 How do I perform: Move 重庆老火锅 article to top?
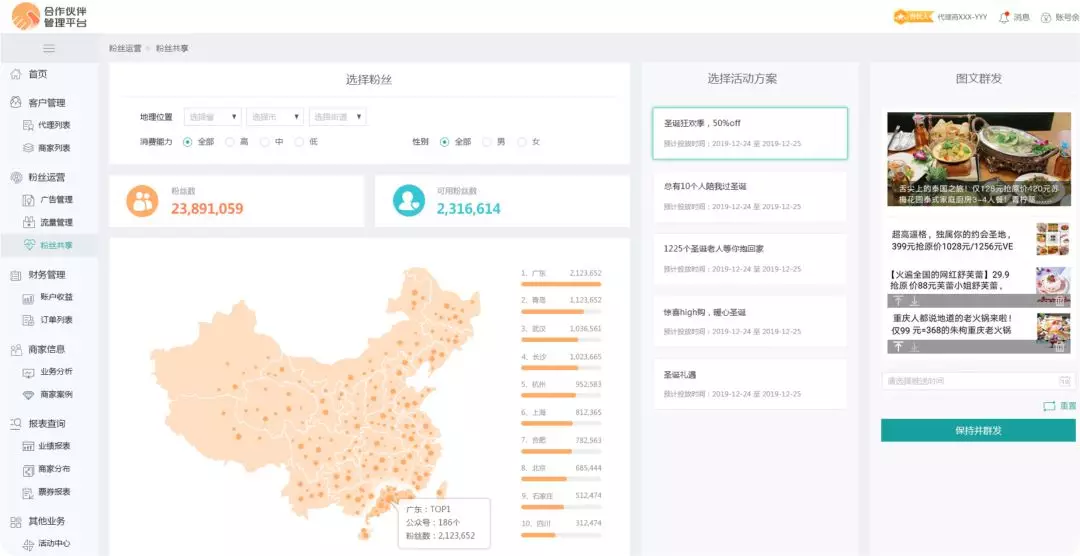[x=899, y=347]
